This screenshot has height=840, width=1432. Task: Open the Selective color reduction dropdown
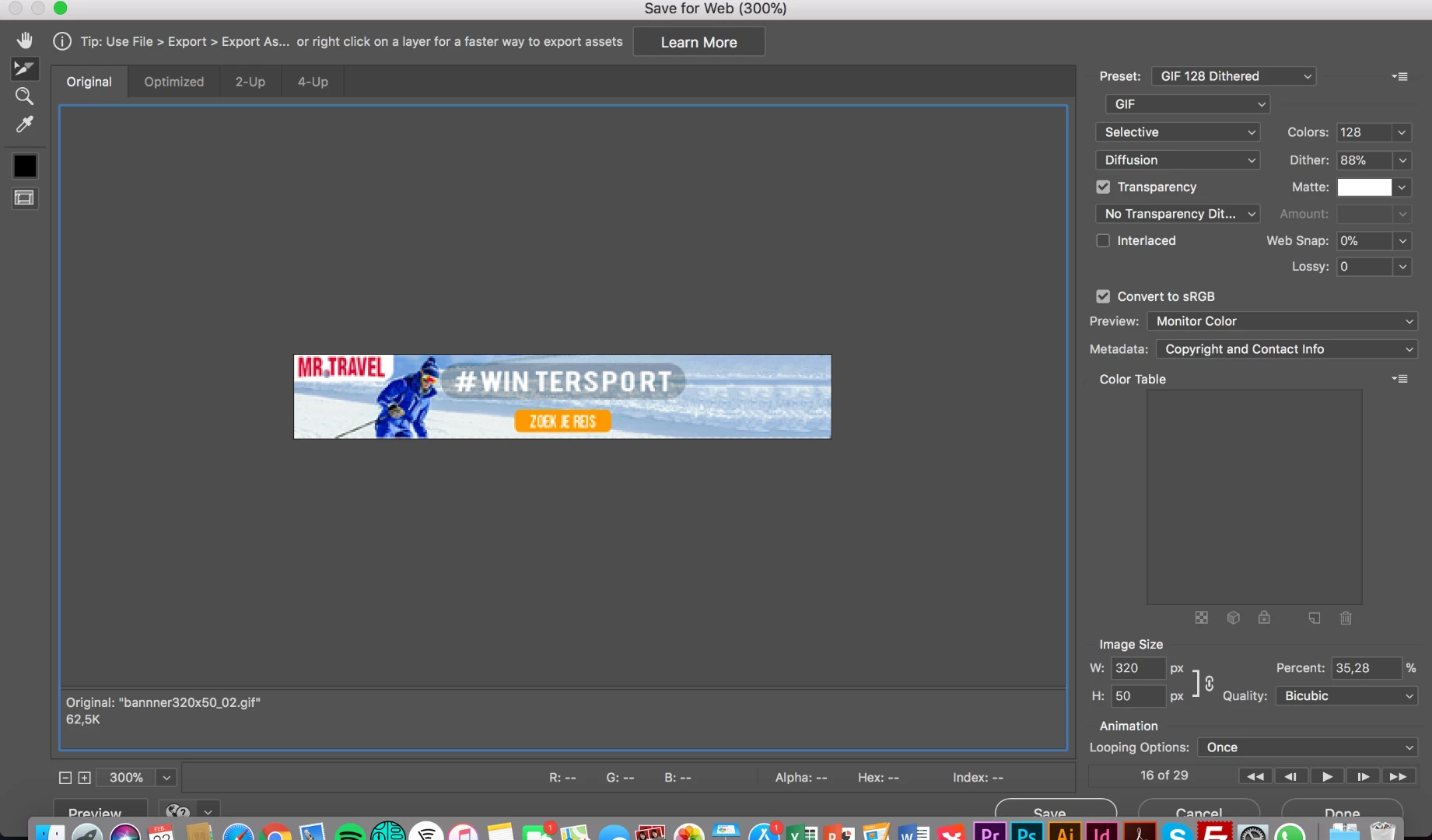[x=1178, y=132]
